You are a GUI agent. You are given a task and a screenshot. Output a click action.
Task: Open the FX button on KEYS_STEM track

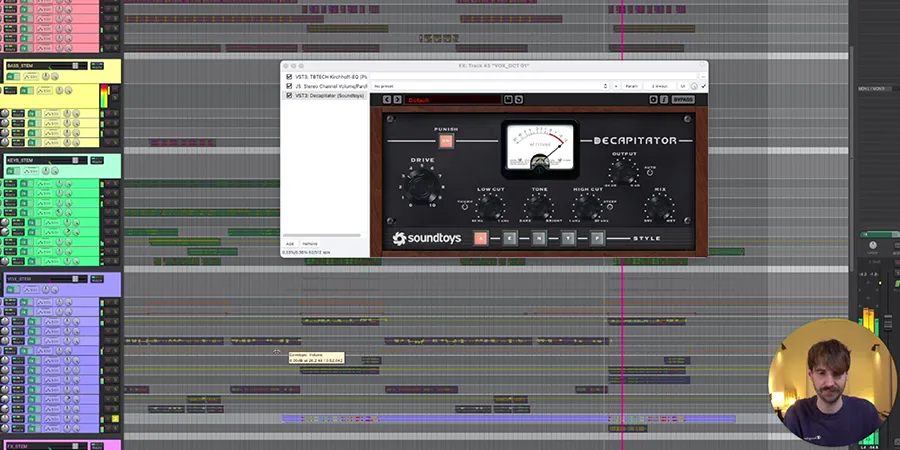[x=13, y=171]
